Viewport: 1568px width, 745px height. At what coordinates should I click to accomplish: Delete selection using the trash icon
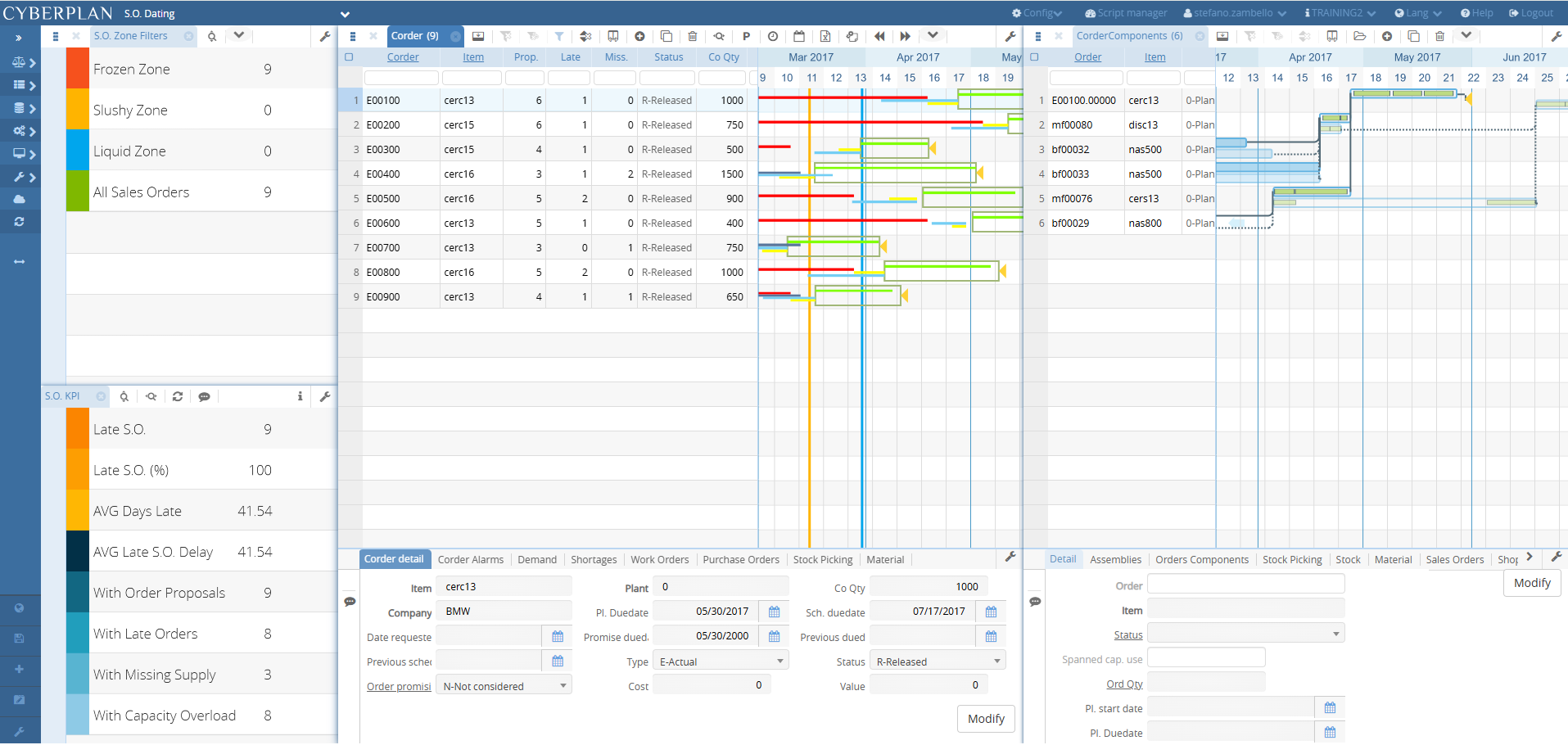[692, 36]
